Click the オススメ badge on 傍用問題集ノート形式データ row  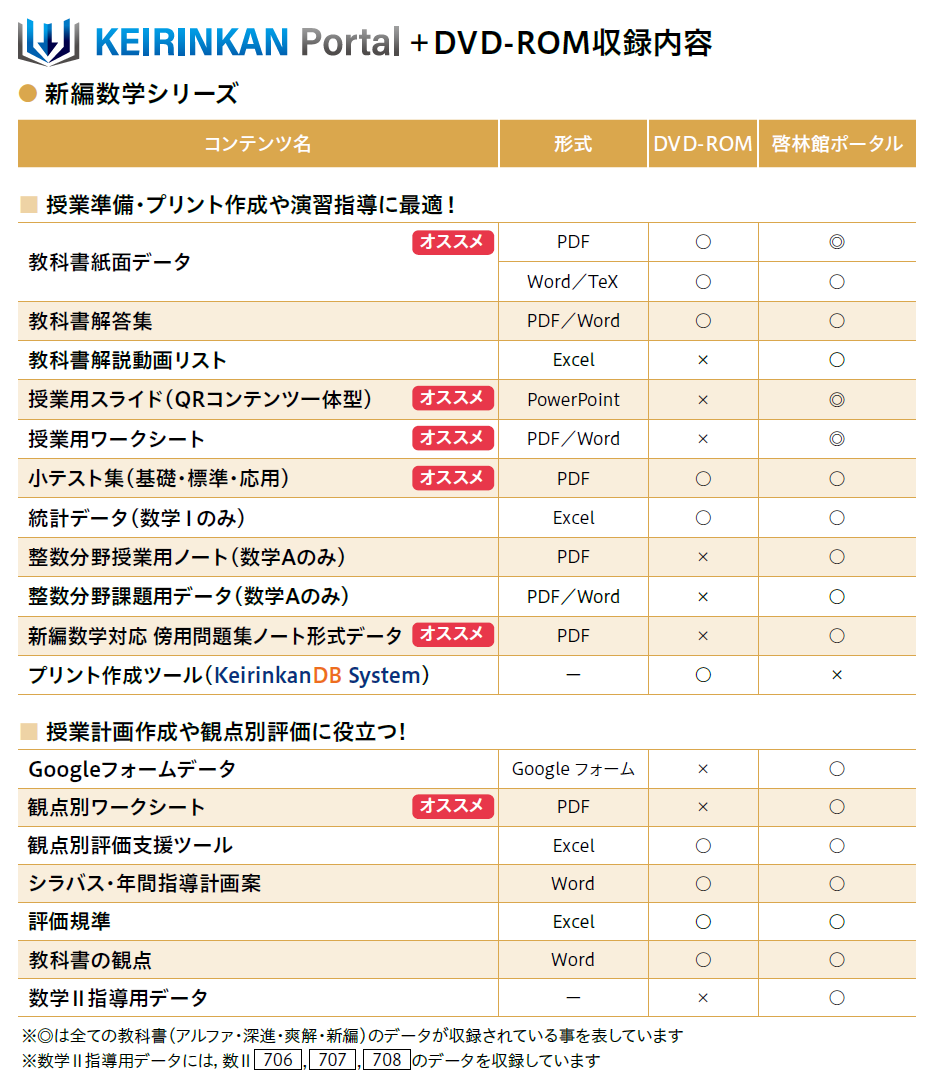point(453,635)
